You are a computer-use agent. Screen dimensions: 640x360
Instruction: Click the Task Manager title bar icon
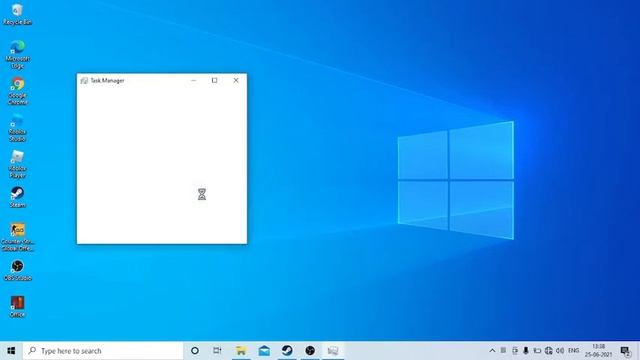coord(84,80)
